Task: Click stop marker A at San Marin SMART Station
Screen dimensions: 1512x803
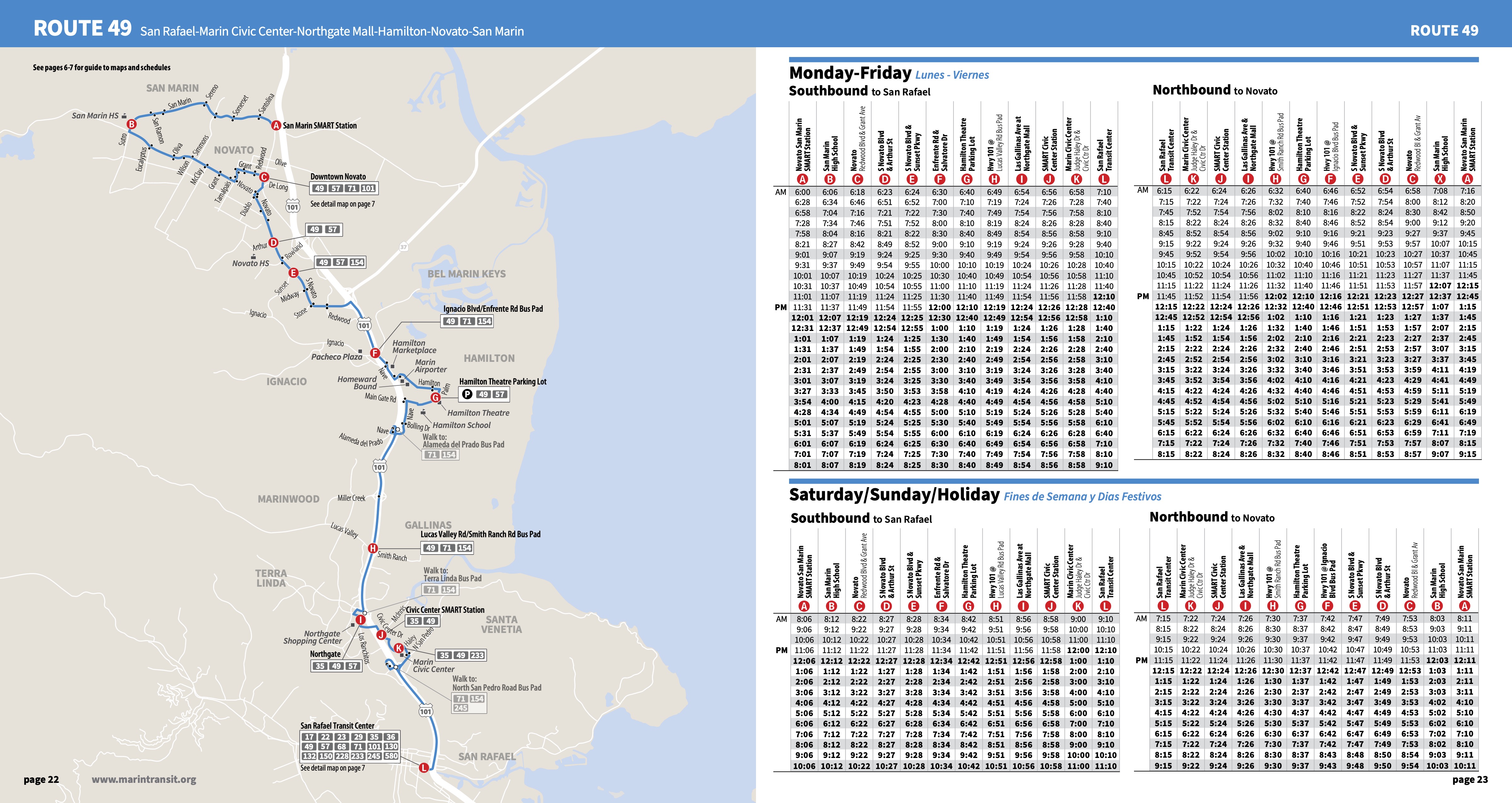Action: coord(277,125)
